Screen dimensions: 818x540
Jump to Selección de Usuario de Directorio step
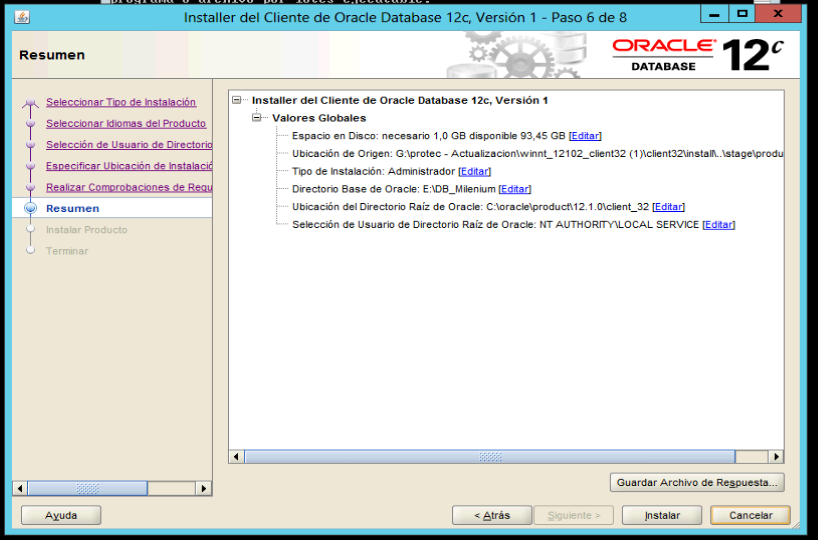pos(129,145)
